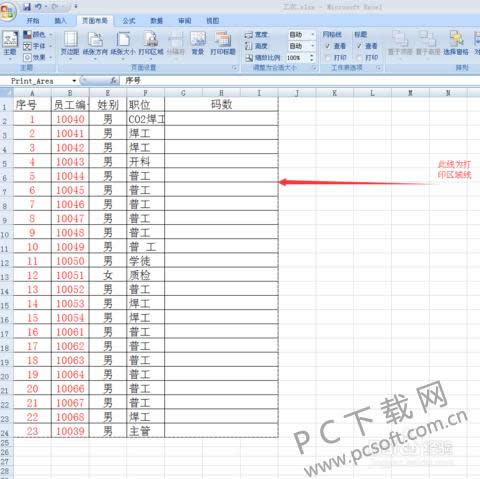
Task: Switch to the 插入 (Insert) tab
Action: point(60,21)
